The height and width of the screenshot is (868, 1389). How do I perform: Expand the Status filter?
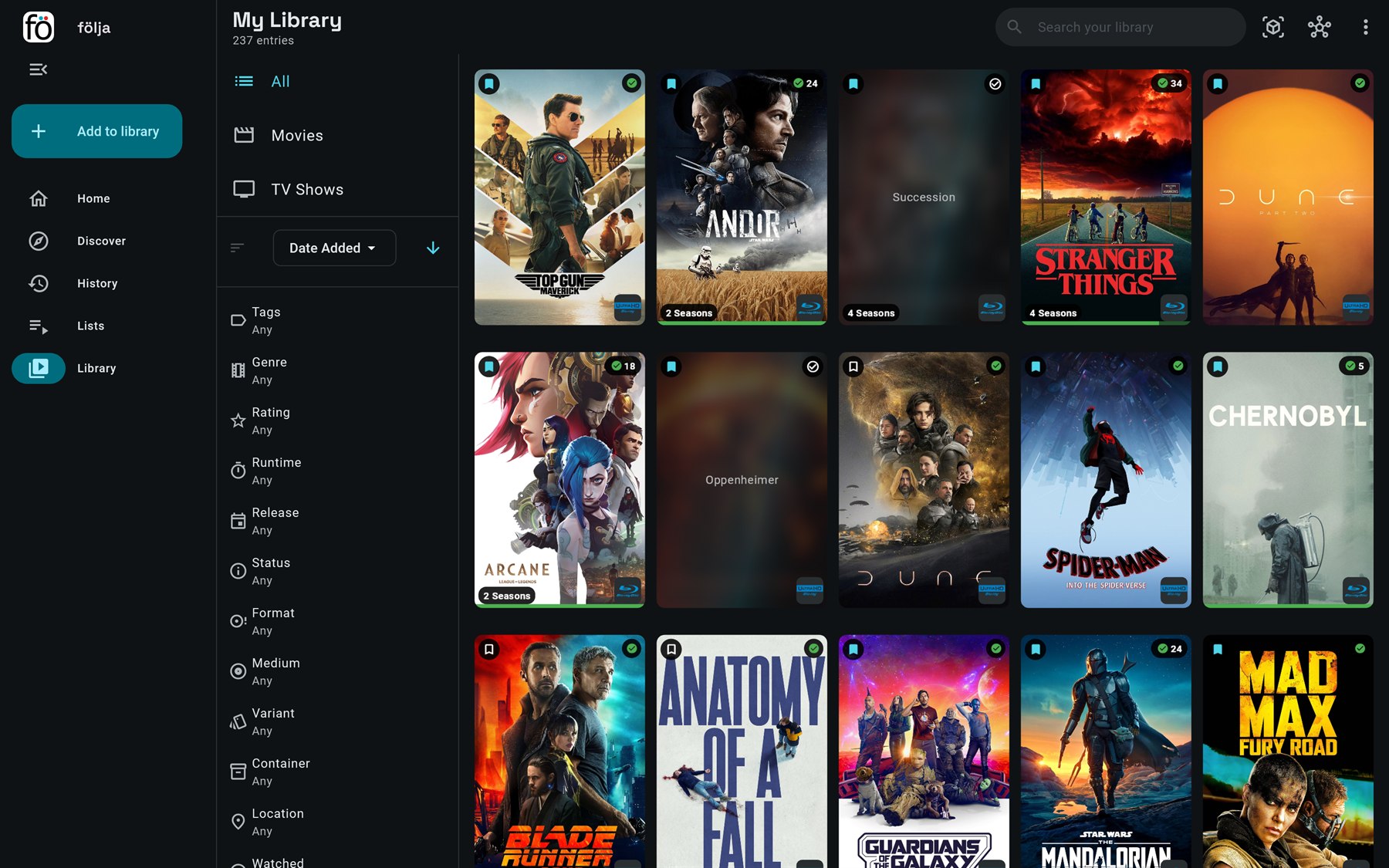[x=337, y=571]
